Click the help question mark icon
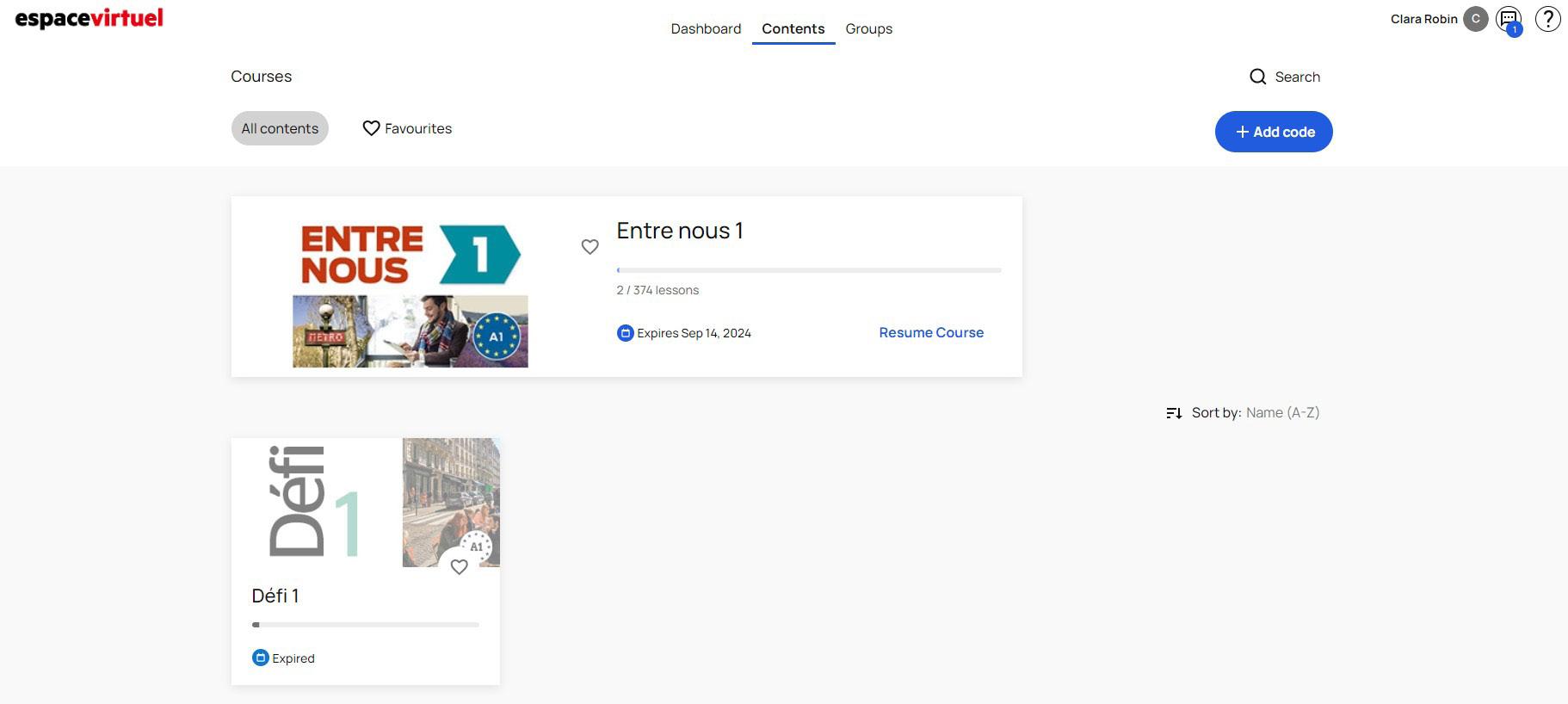This screenshot has height=704, width=1568. point(1547,19)
